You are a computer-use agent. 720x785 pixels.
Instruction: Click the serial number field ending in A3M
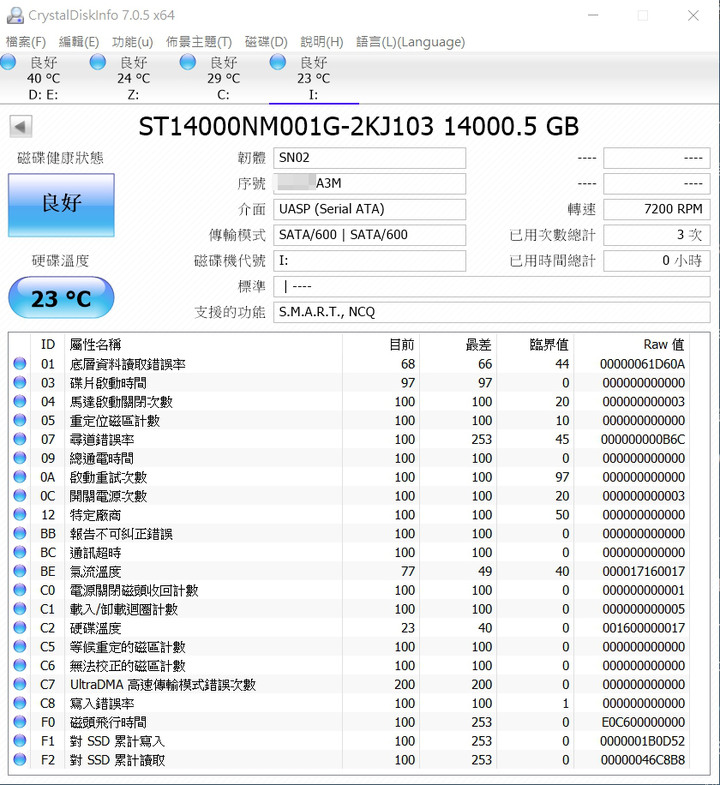(x=370, y=184)
